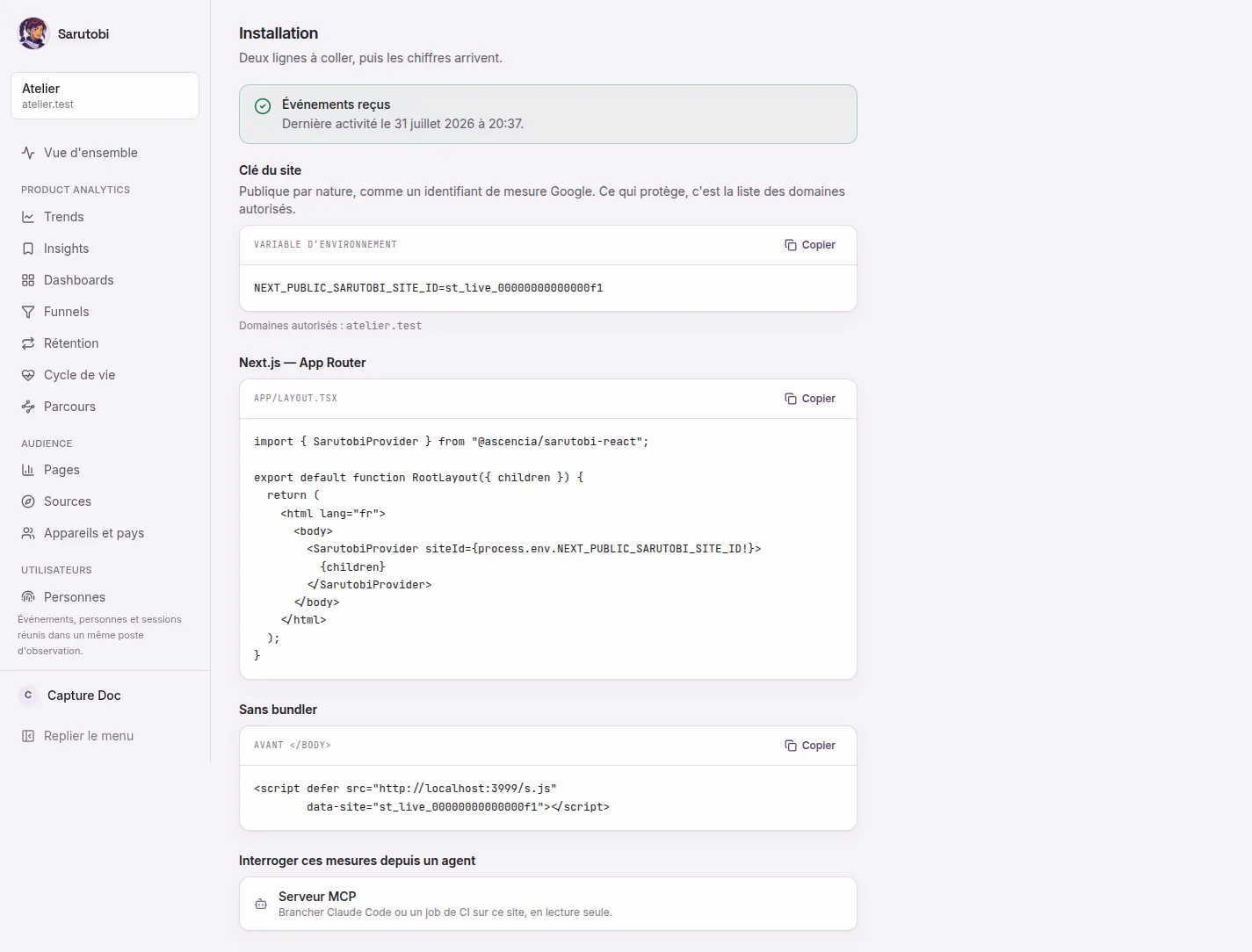1252x952 pixels.
Task: Open the Personnes section
Action: coord(105,597)
